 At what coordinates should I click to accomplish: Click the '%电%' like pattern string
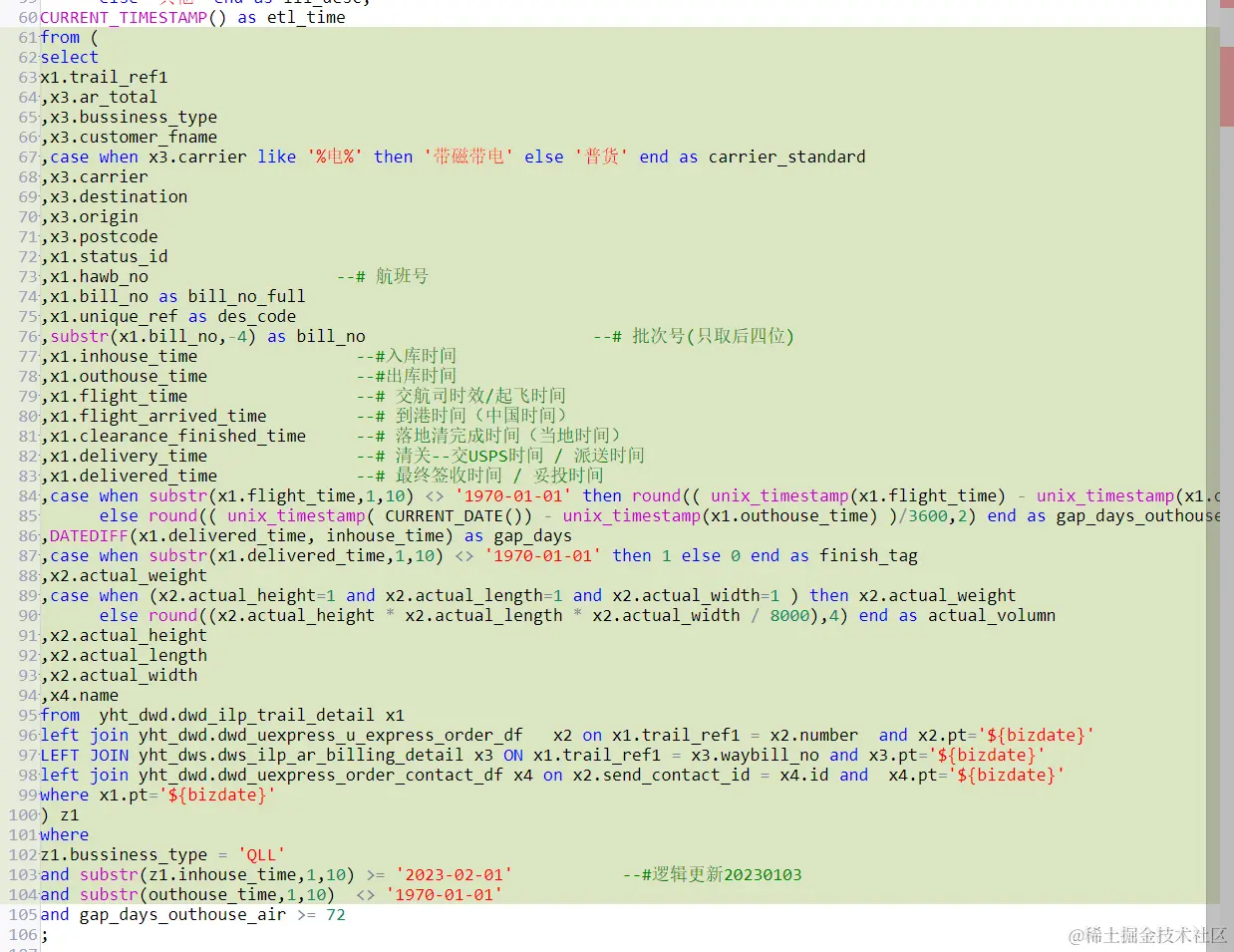click(x=335, y=157)
